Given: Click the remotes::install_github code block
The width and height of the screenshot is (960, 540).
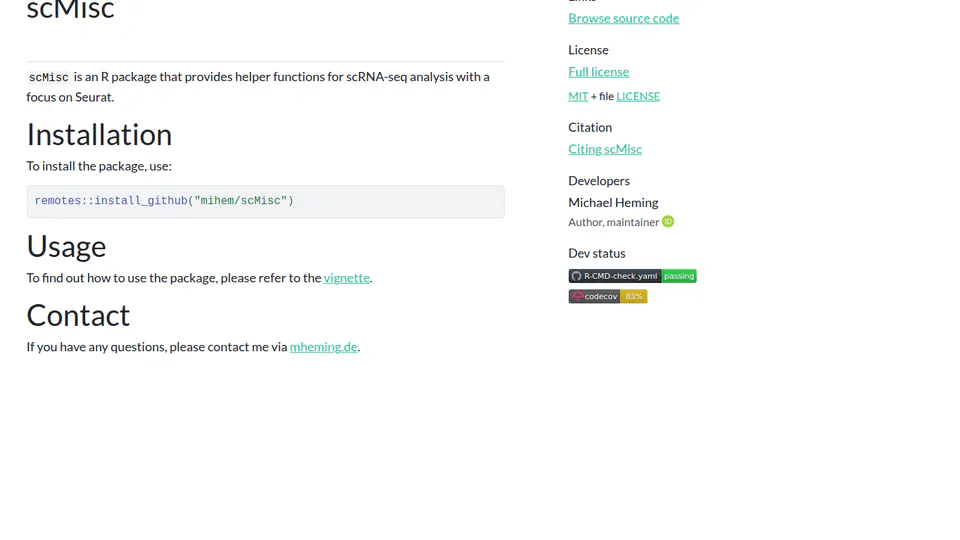Looking at the screenshot, I should [x=266, y=201].
